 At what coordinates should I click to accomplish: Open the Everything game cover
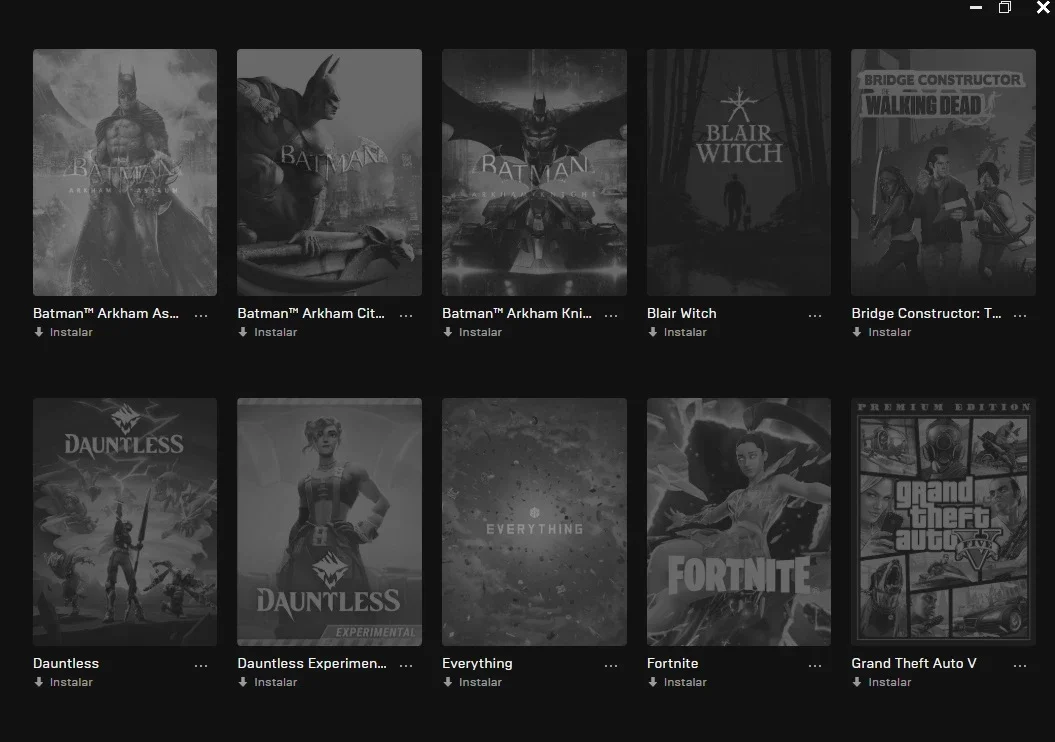(x=534, y=522)
